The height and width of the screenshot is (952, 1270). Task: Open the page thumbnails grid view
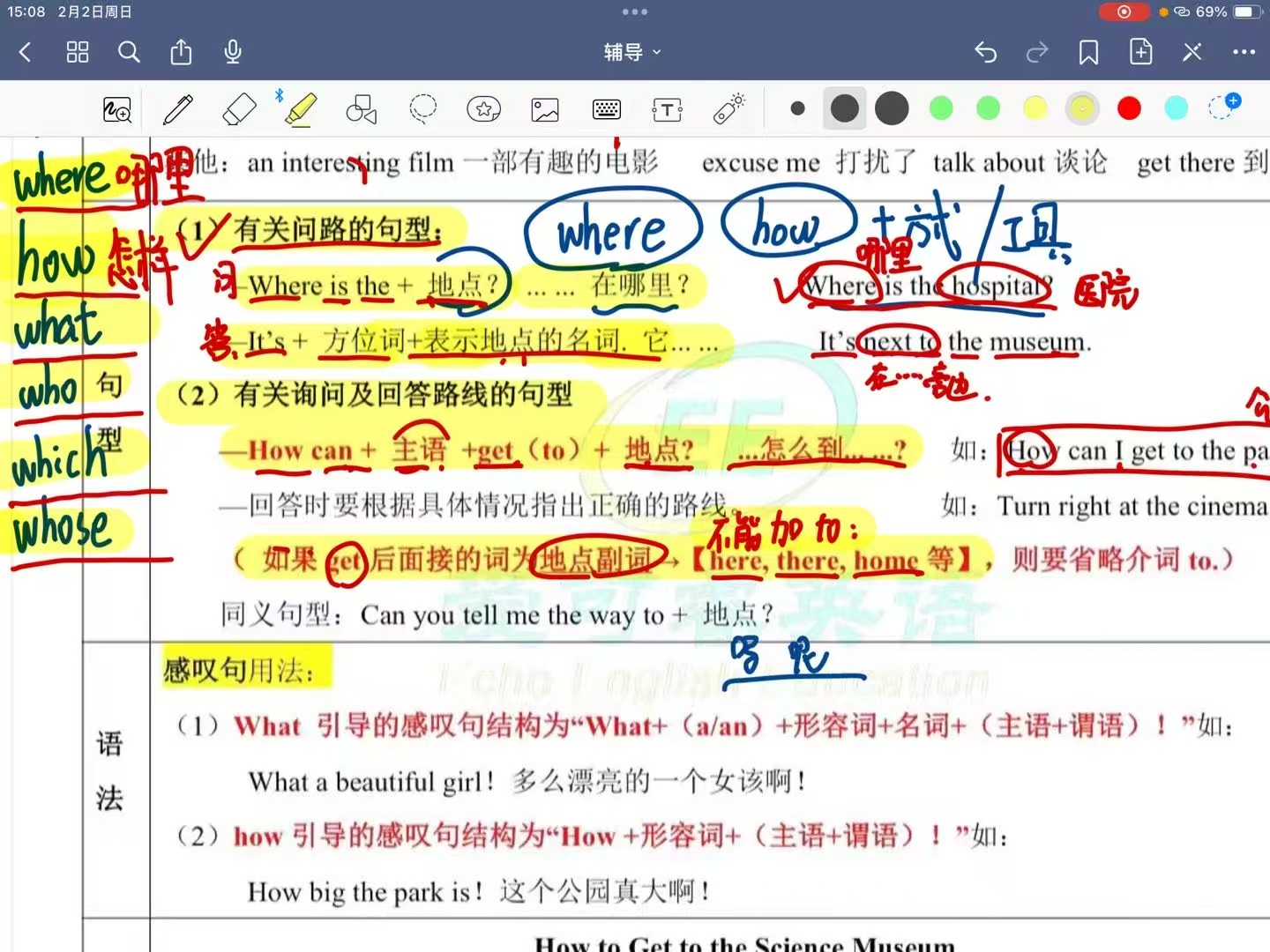click(x=78, y=52)
